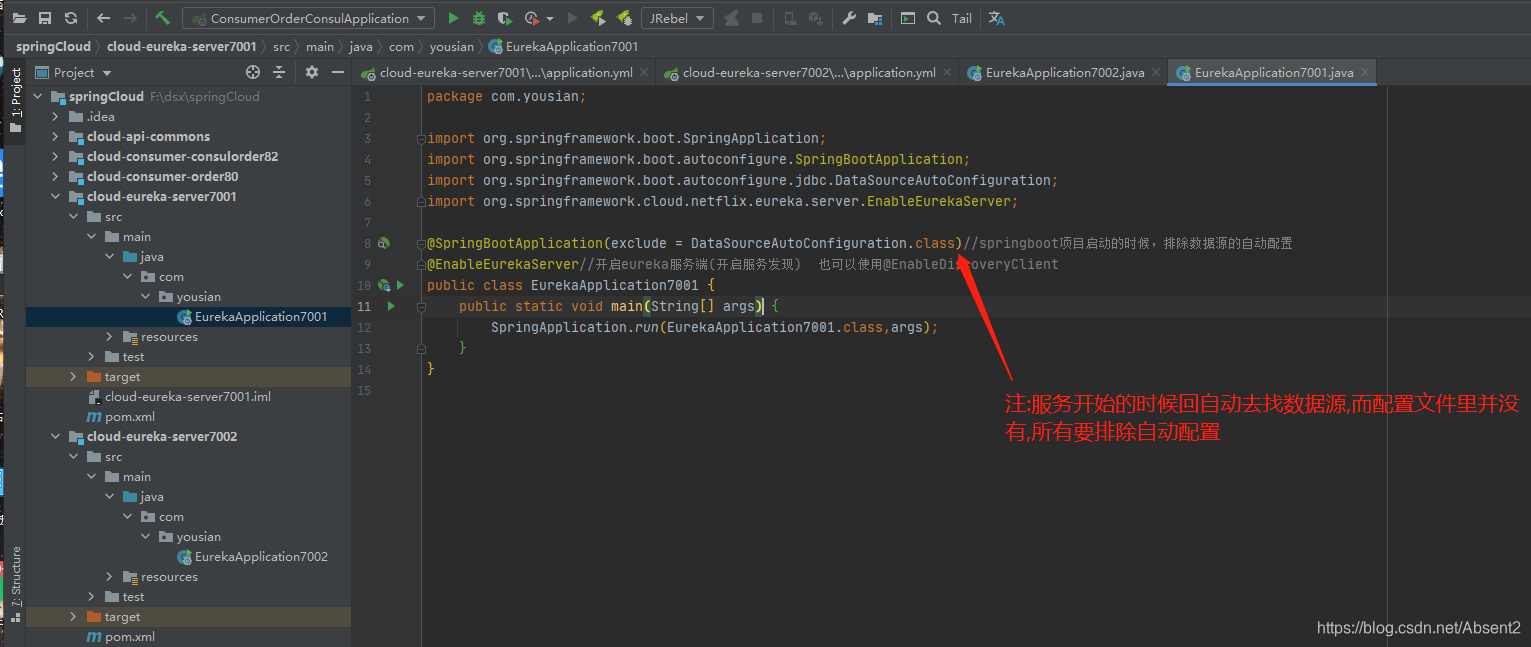Click the Profiler run icon
This screenshot has width=1531, height=647.
click(x=532, y=18)
